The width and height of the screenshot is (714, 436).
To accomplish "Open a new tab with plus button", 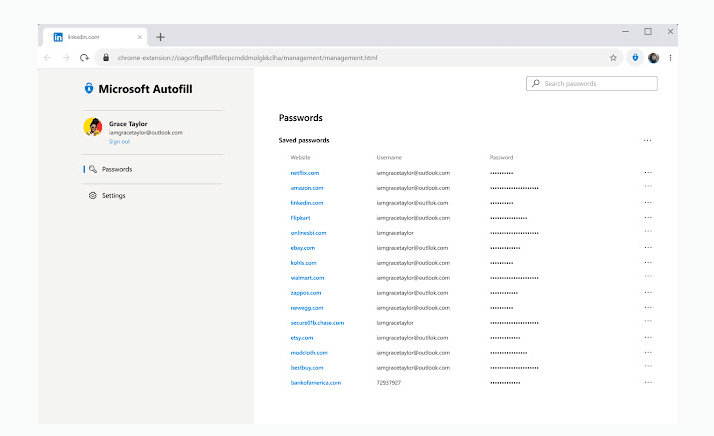I will coord(160,37).
